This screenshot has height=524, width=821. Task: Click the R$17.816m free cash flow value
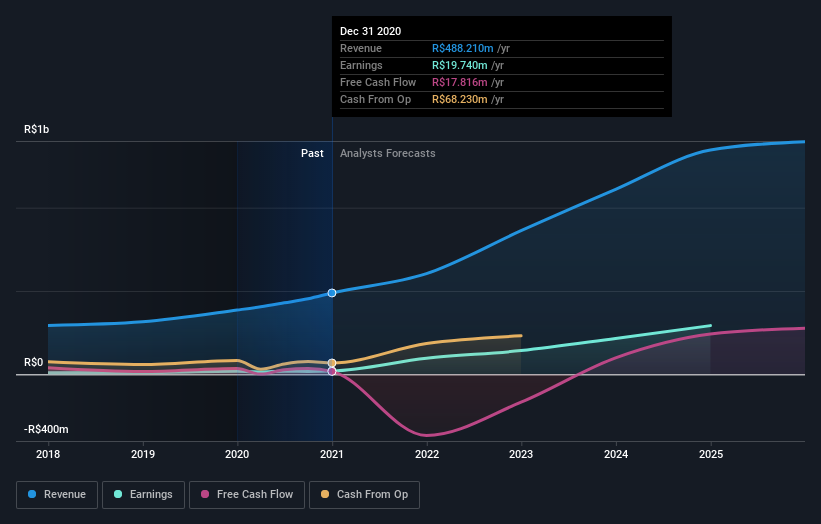point(460,82)
